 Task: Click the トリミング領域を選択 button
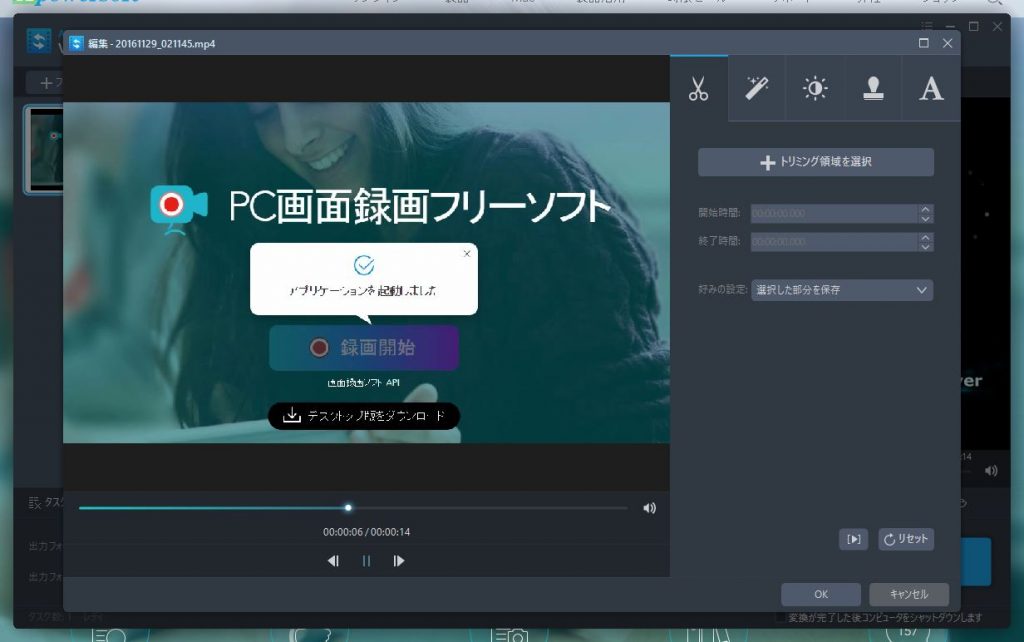815,162
